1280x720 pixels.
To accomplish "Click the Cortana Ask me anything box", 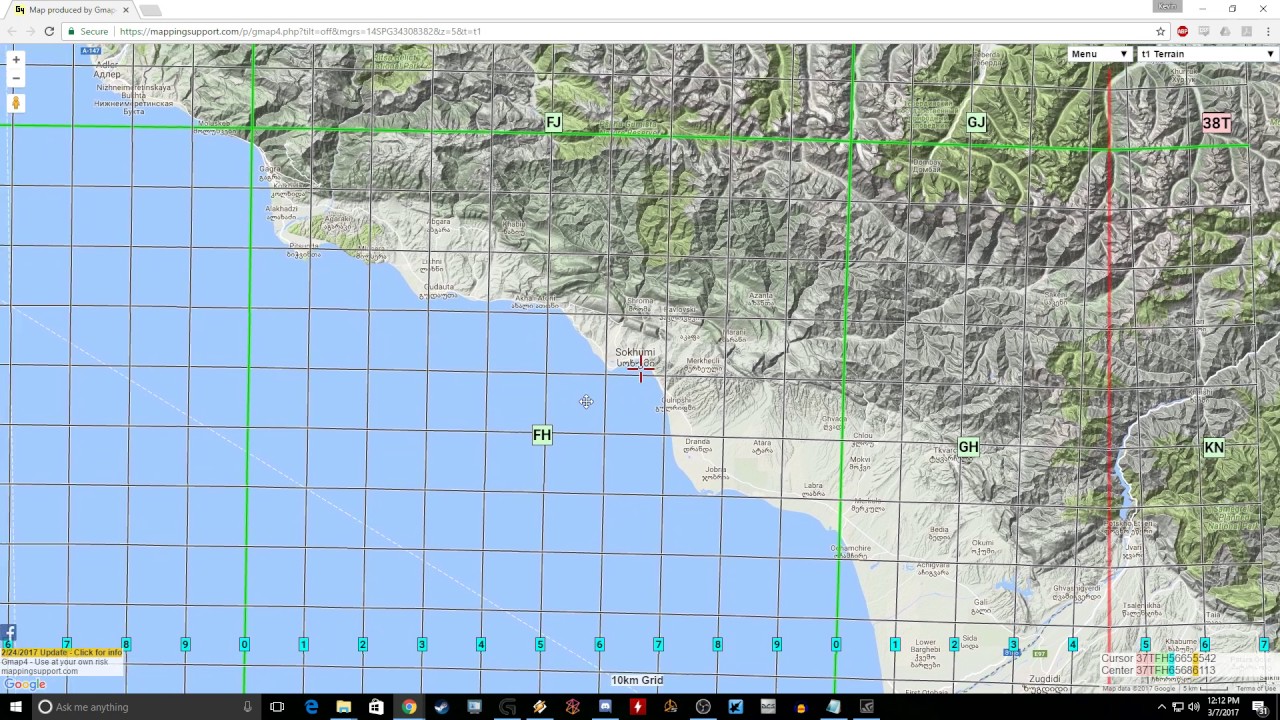I will click(x=145, y=707).
